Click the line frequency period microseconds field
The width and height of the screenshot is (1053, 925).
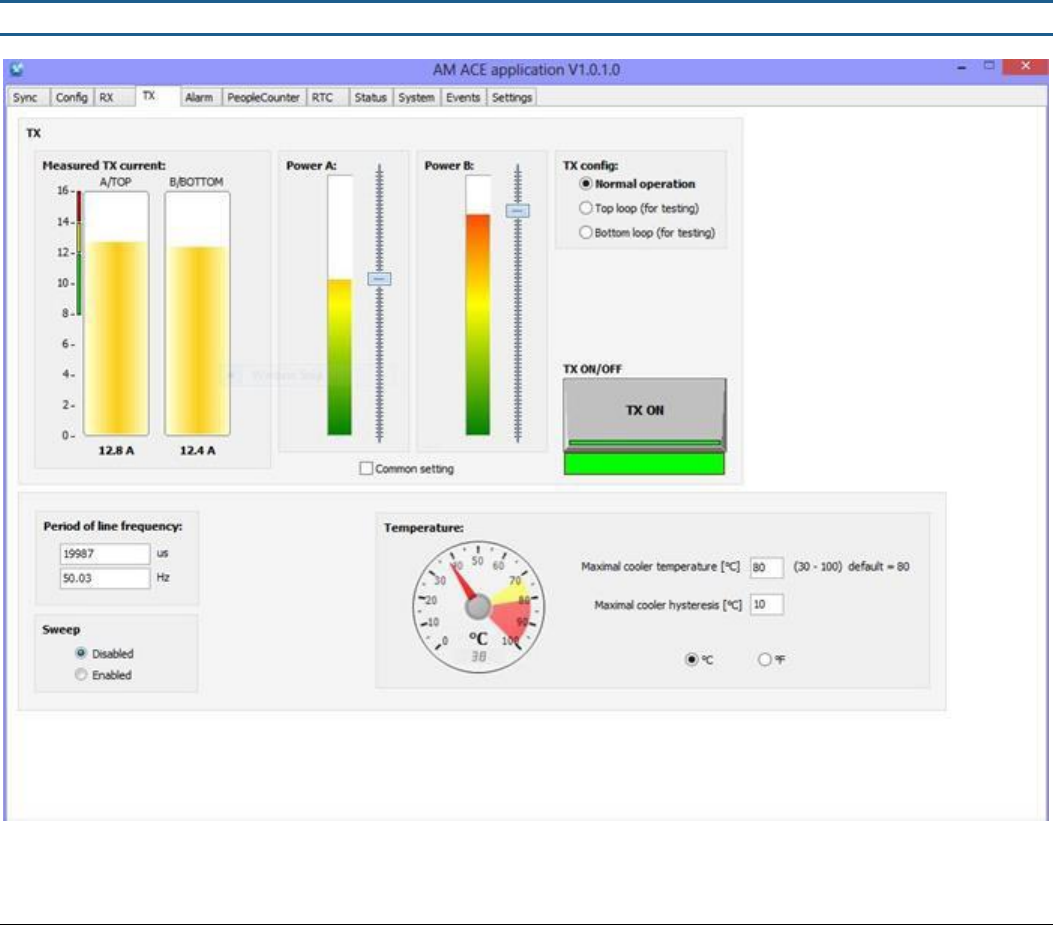tap(105, 554)
